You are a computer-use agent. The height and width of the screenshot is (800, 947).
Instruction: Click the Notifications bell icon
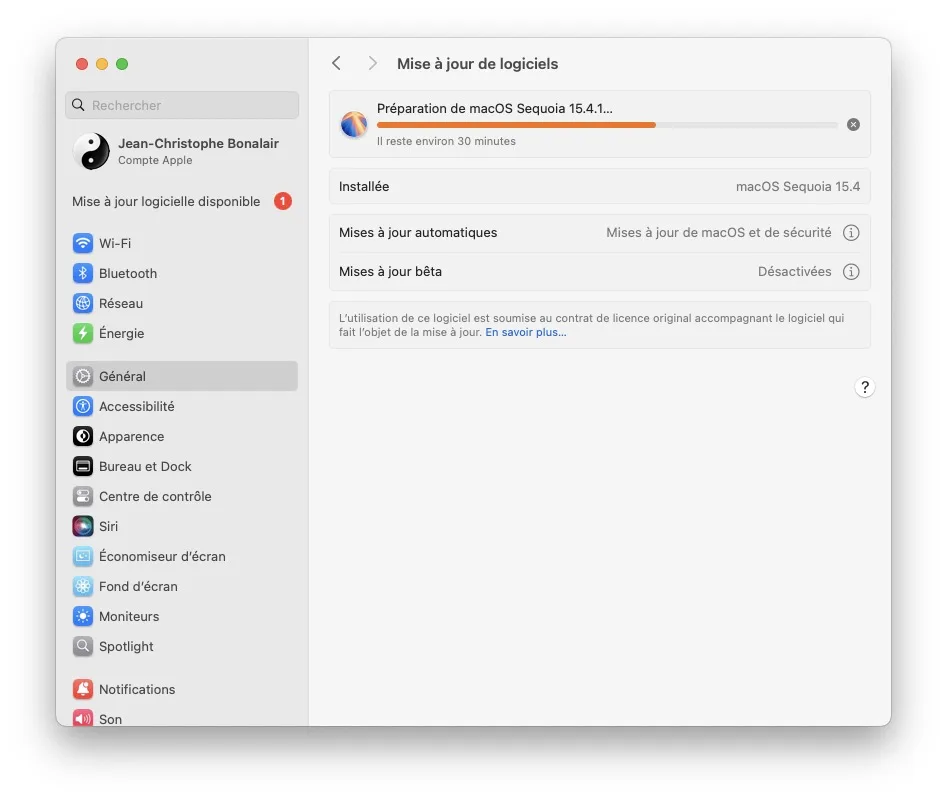click(83, 689)
